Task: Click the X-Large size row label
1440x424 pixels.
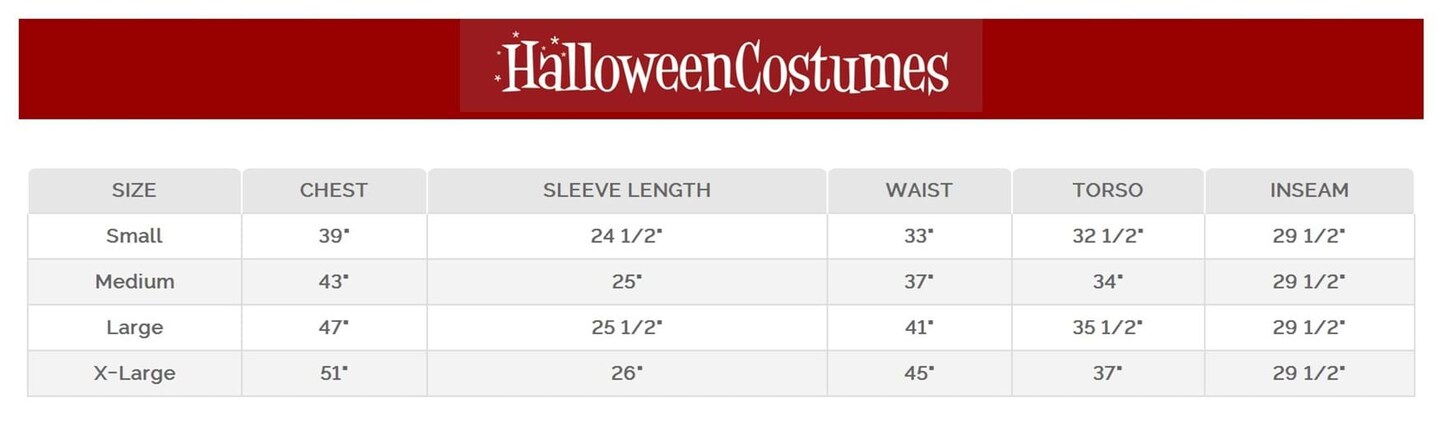Action: 134,373
